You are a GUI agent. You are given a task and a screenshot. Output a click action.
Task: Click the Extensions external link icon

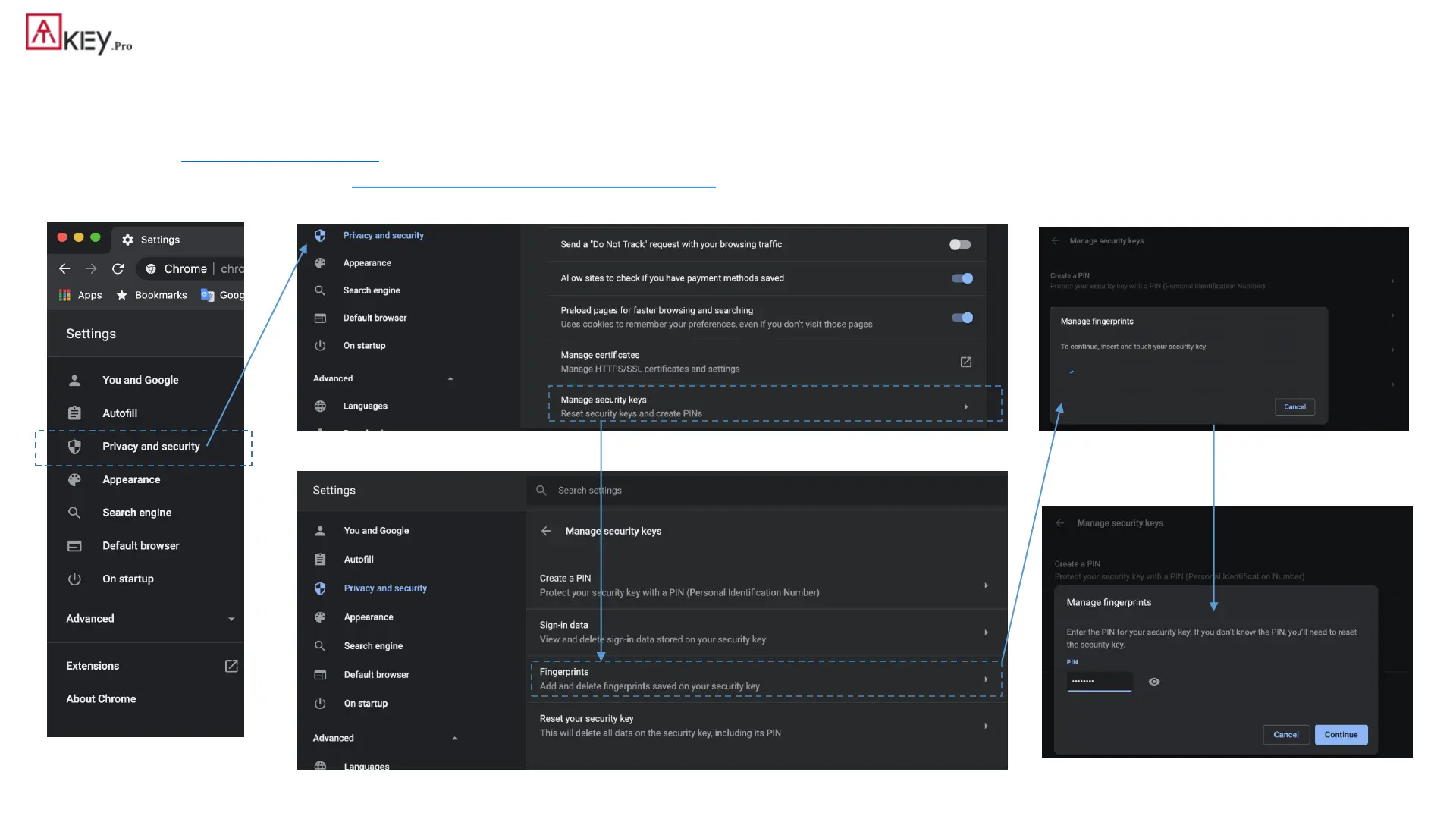231,666
